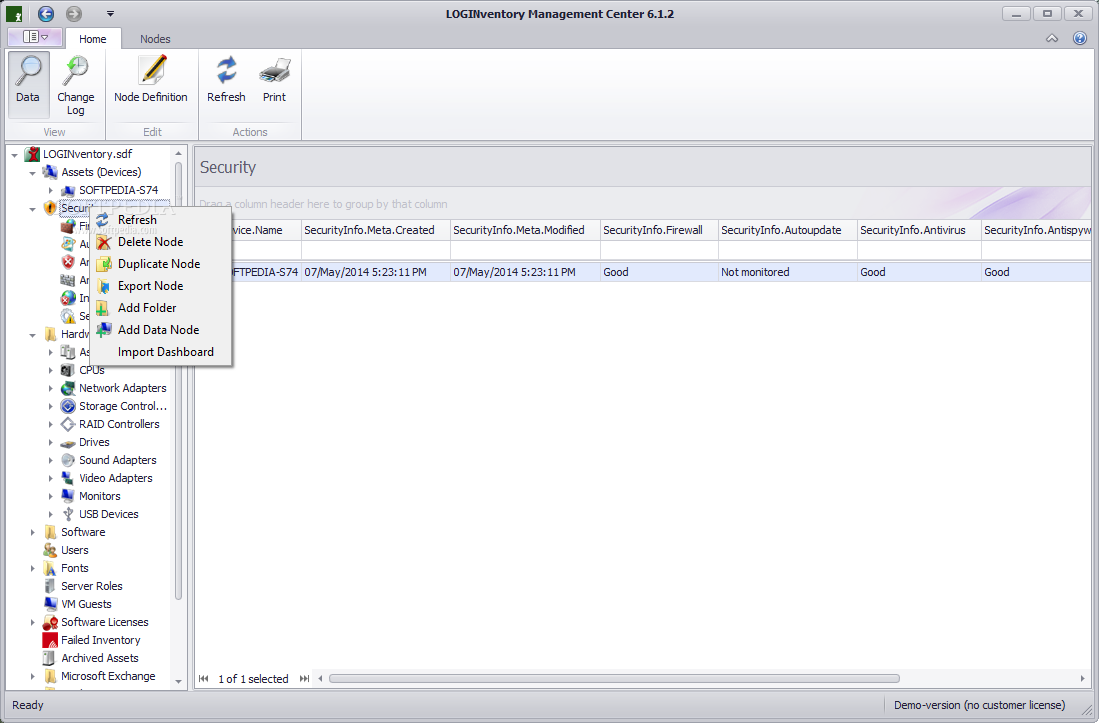This screenshot has width=1099, height=723.
Task: Sort by SecurityInfo.Antivirus column
Action: 920,230
